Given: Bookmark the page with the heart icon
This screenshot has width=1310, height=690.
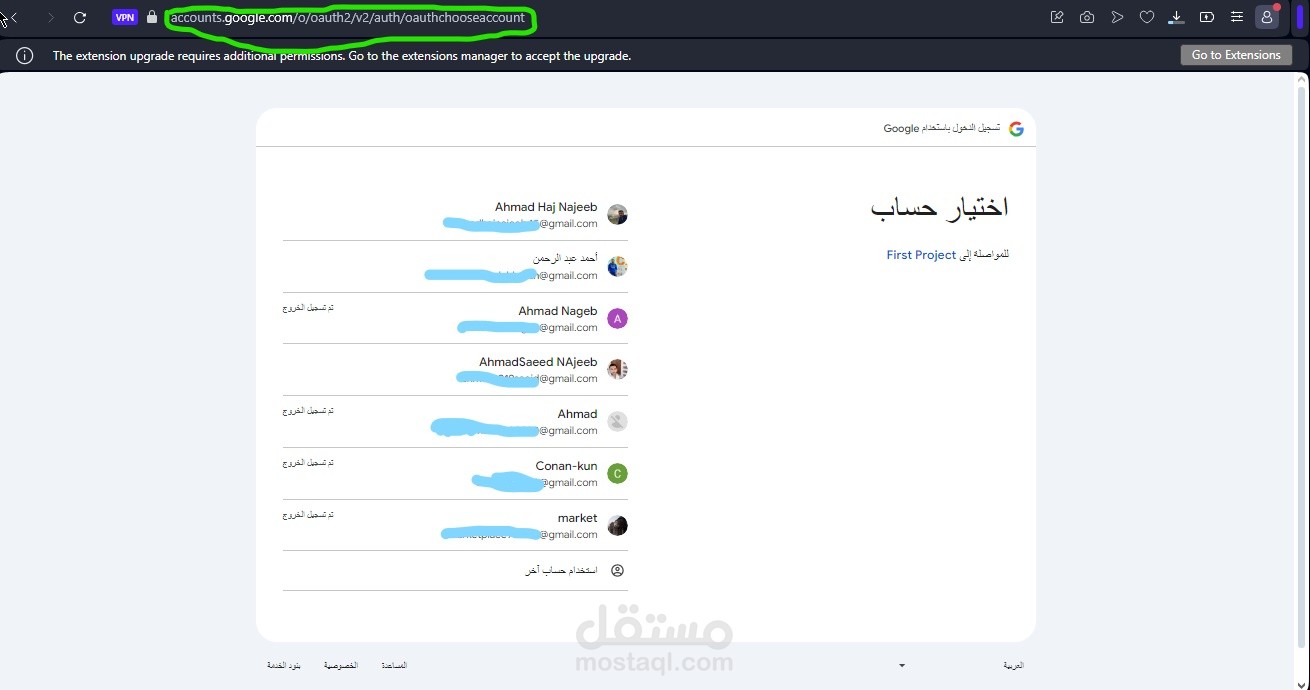Looking at the screenshot, I should point(1147,17).
